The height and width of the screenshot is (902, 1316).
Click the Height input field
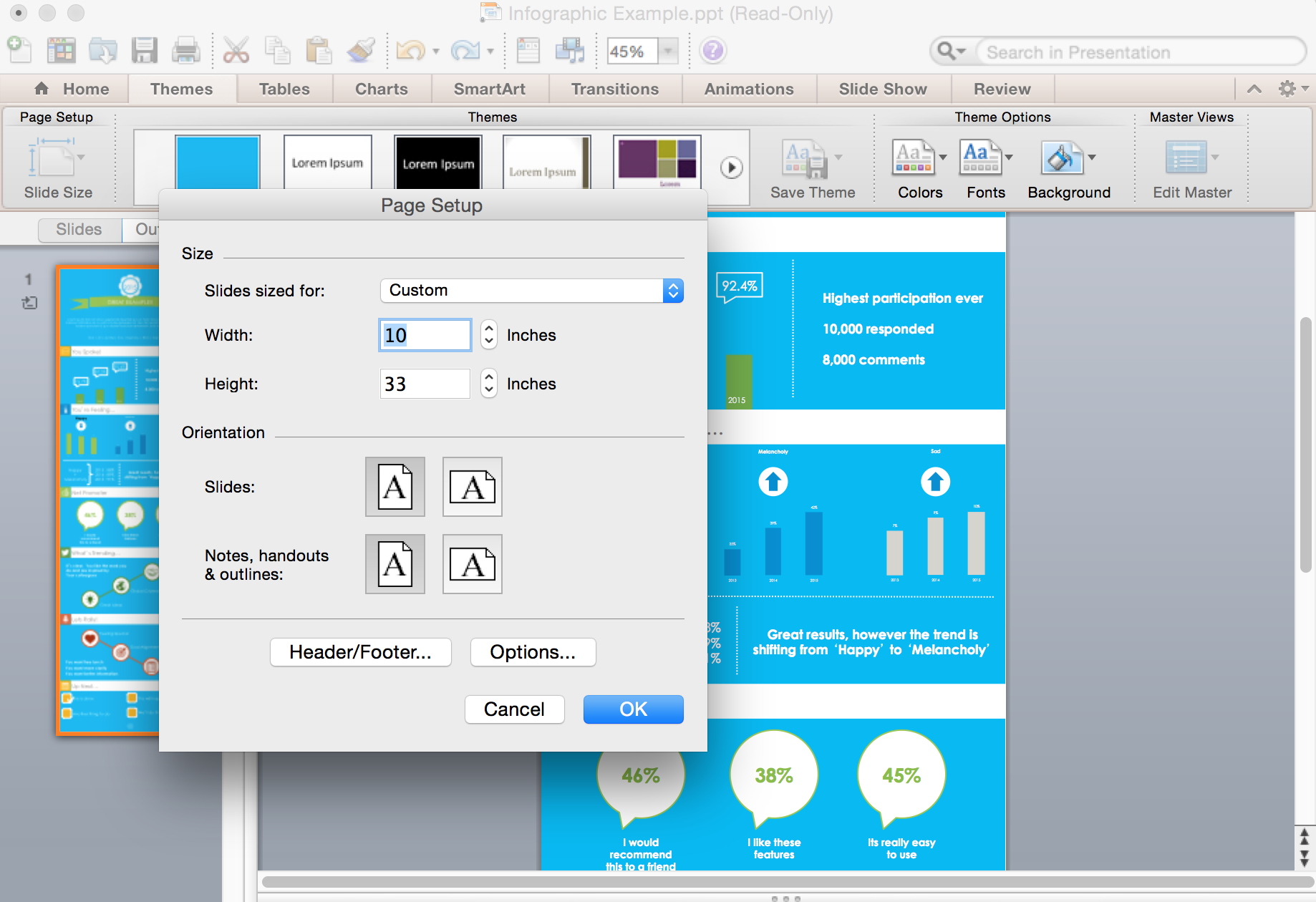coord(425,384)
